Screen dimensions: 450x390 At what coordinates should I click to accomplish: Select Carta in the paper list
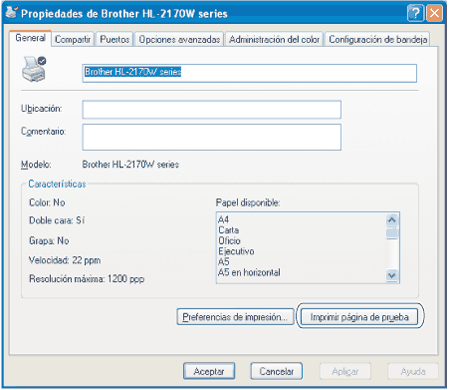(x=228, y=230)
